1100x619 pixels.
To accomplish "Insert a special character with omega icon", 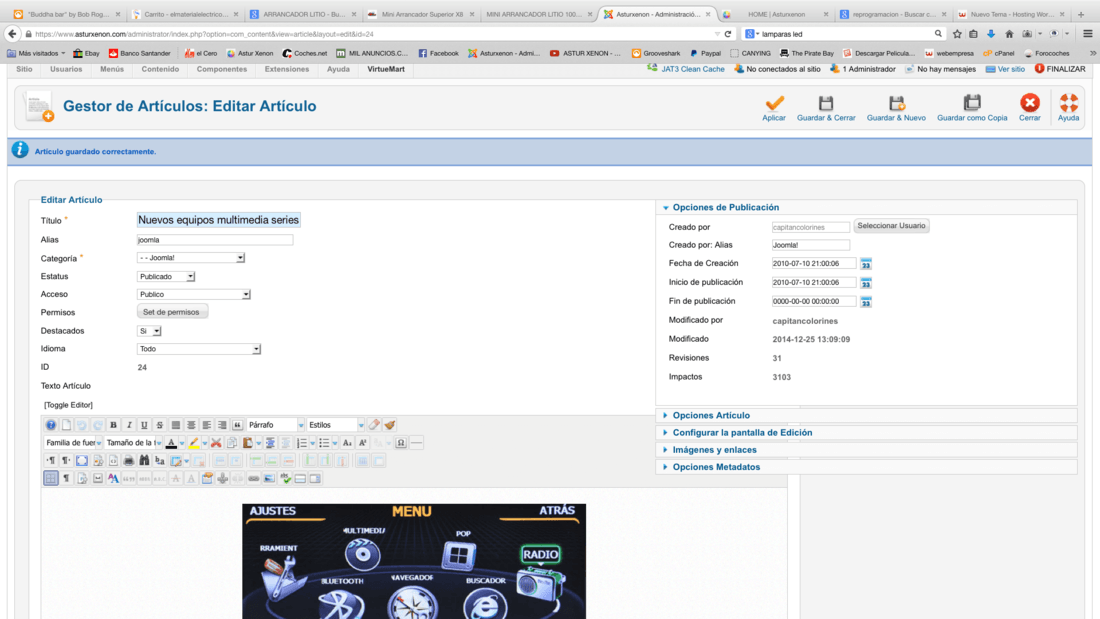I will tap(401, 443).
